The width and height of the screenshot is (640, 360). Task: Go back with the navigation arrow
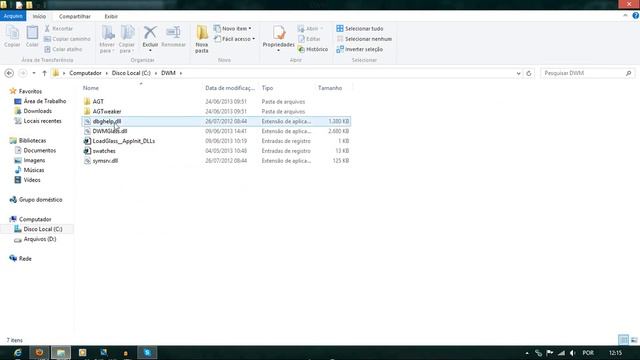pyautogui.click(x=9, y=73)
